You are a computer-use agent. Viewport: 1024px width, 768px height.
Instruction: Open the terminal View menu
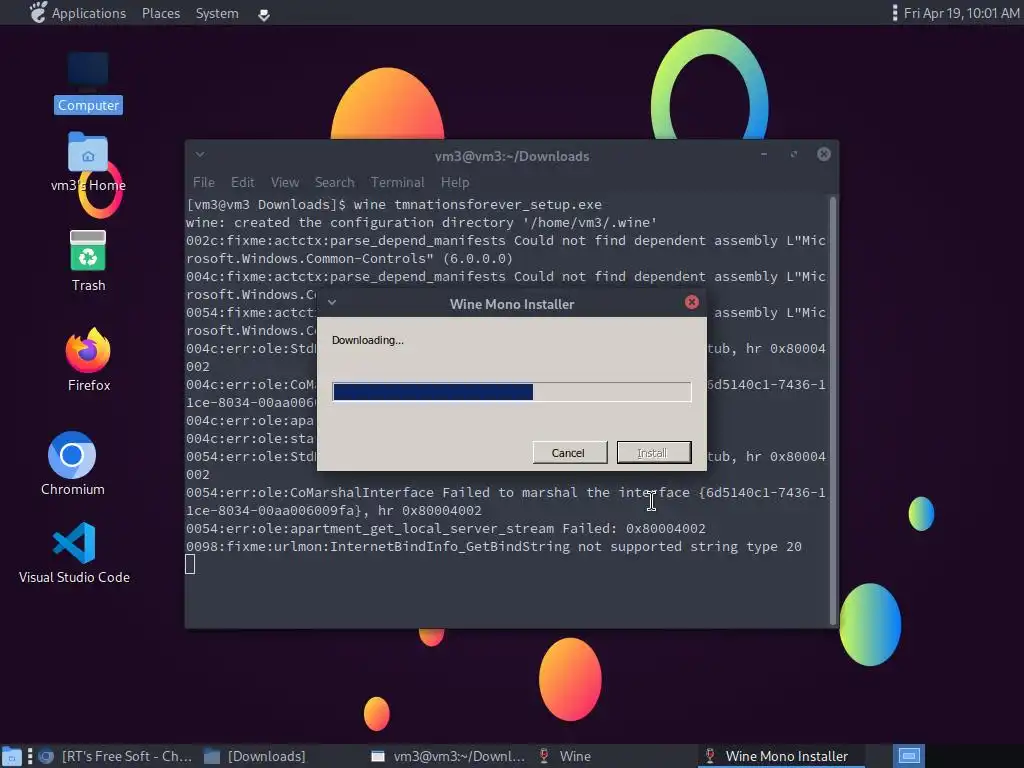coord(285,182)
